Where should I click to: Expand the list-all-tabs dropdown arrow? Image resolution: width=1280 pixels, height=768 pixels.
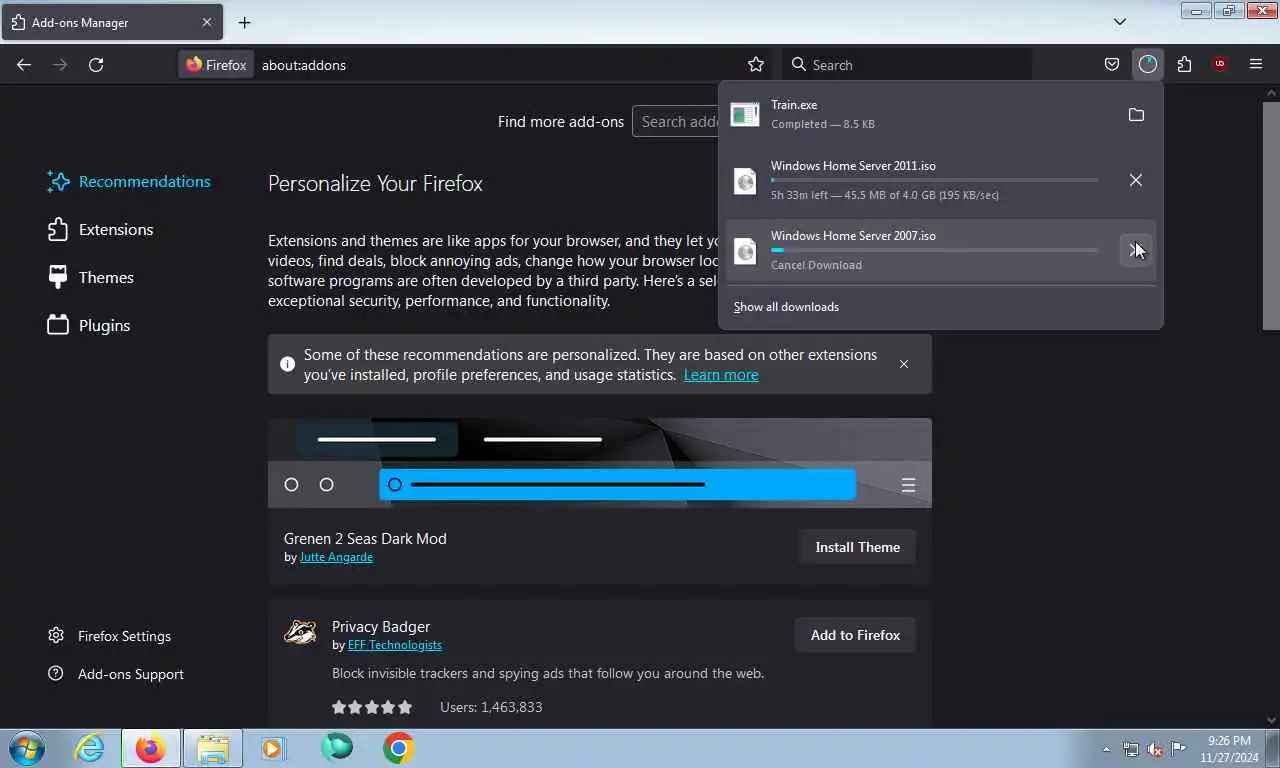coord(1120,22)
